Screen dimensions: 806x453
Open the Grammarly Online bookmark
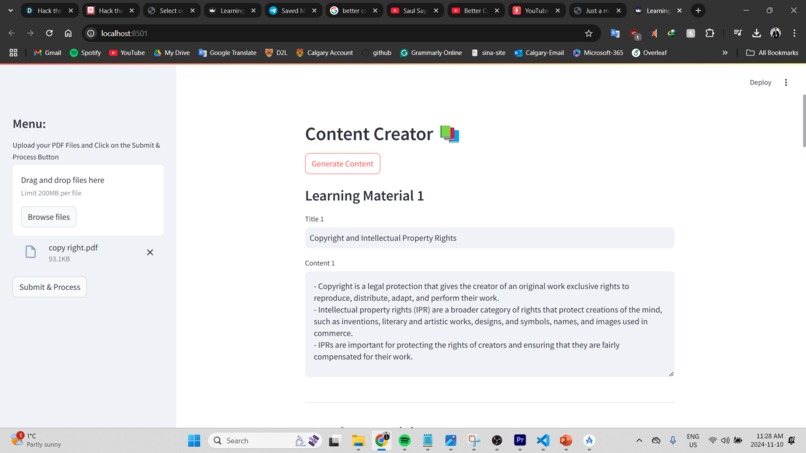431,52
